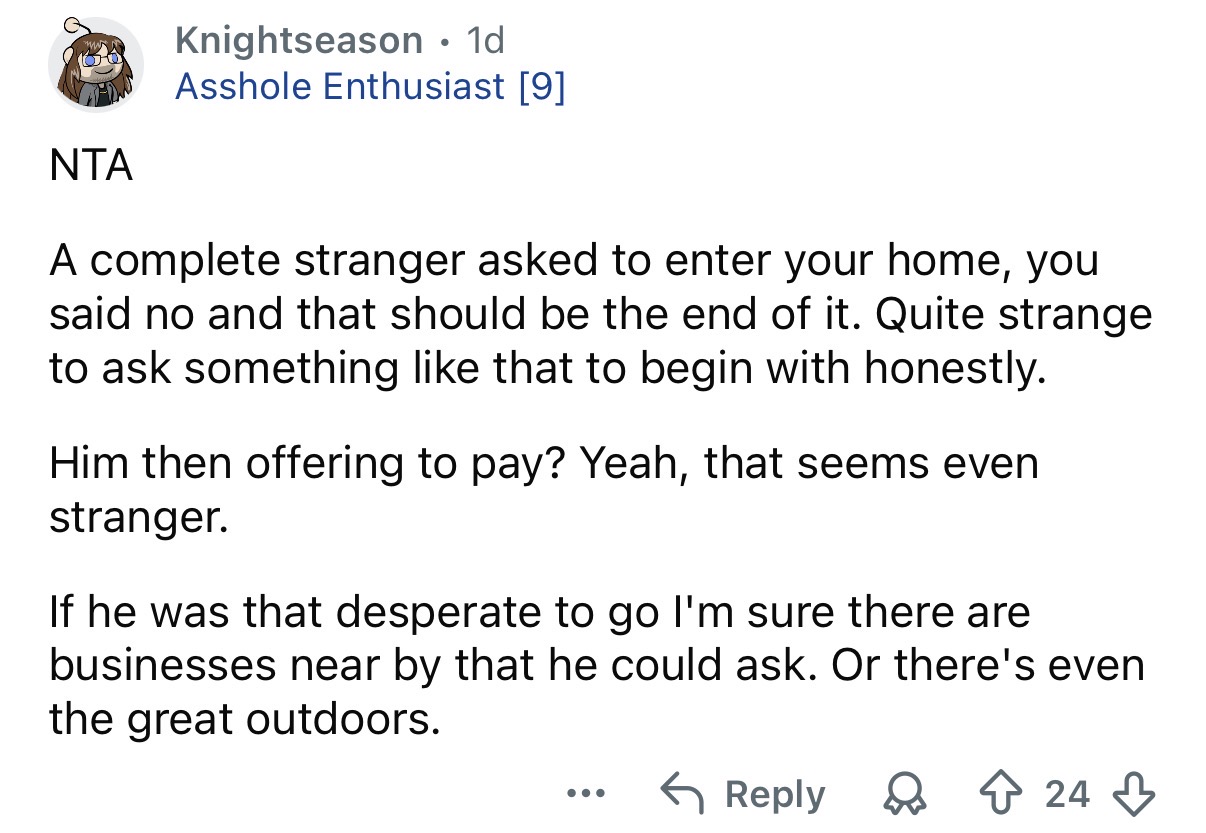
Task: Tap the NTA verdict text
Action: (x=91, y=167)
